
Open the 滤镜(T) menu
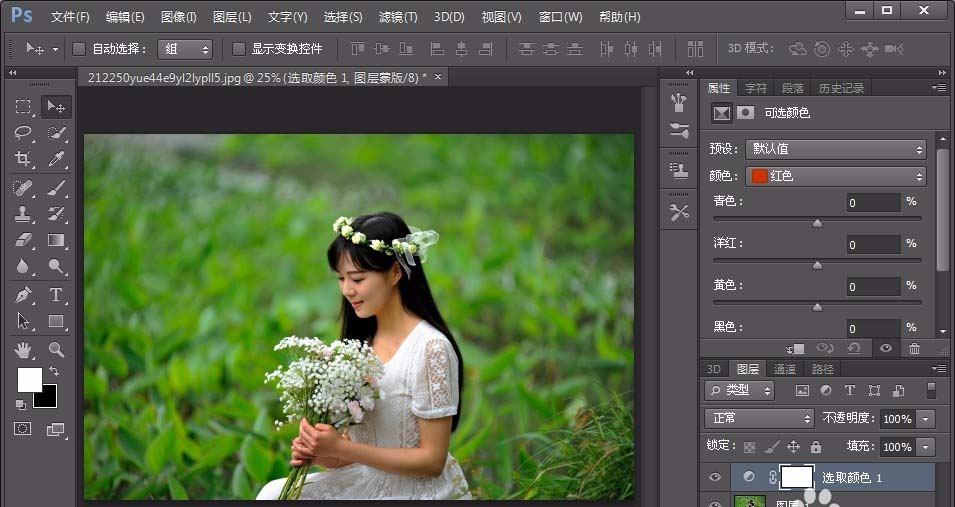[398, 17]
